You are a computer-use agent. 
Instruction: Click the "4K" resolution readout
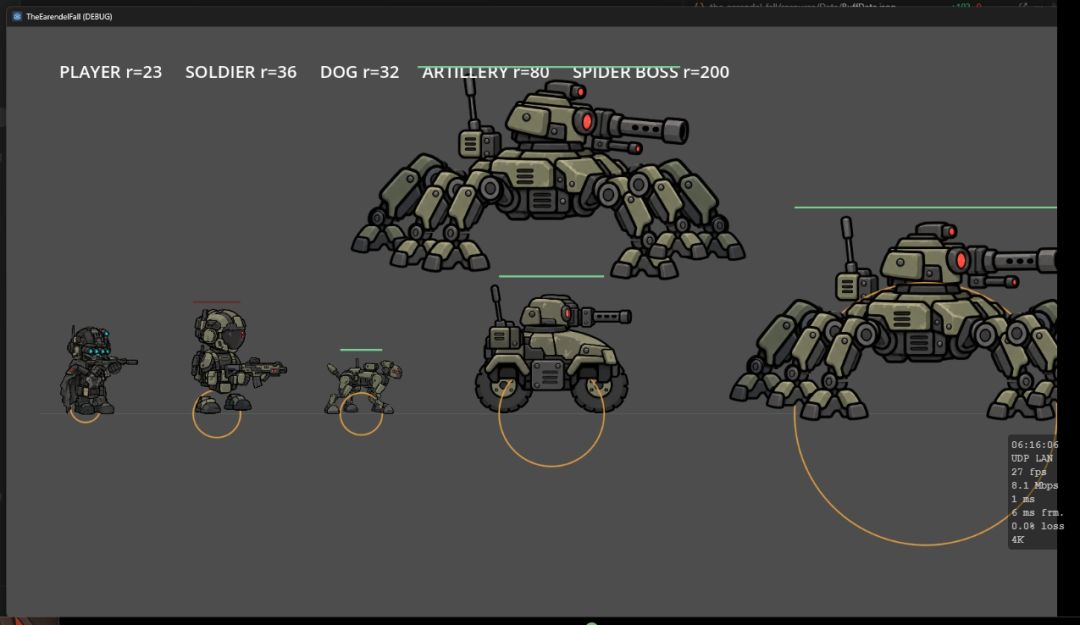pos(1017,540)
